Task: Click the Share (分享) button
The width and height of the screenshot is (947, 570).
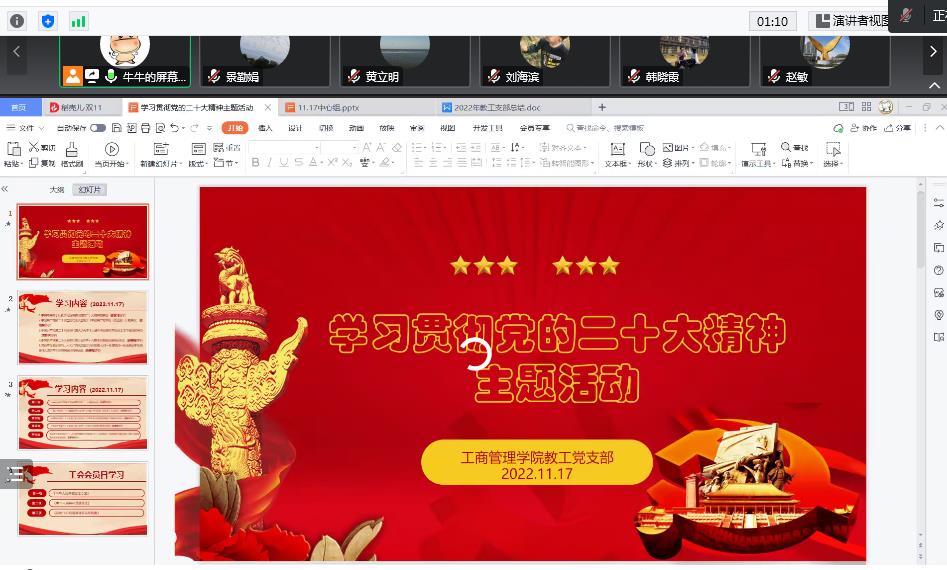Action: [x=898, y=128]
